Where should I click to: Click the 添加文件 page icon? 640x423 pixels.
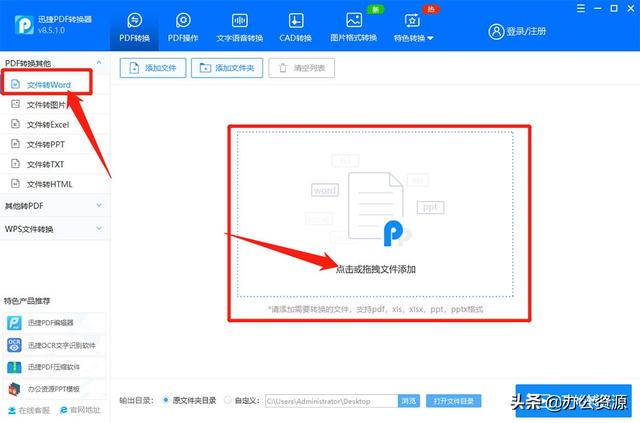coord(134,68)
